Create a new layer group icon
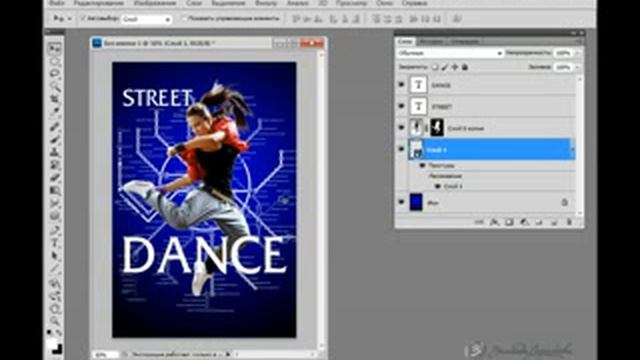This screenshot has height=360, width=640. (x=539, y=222)
